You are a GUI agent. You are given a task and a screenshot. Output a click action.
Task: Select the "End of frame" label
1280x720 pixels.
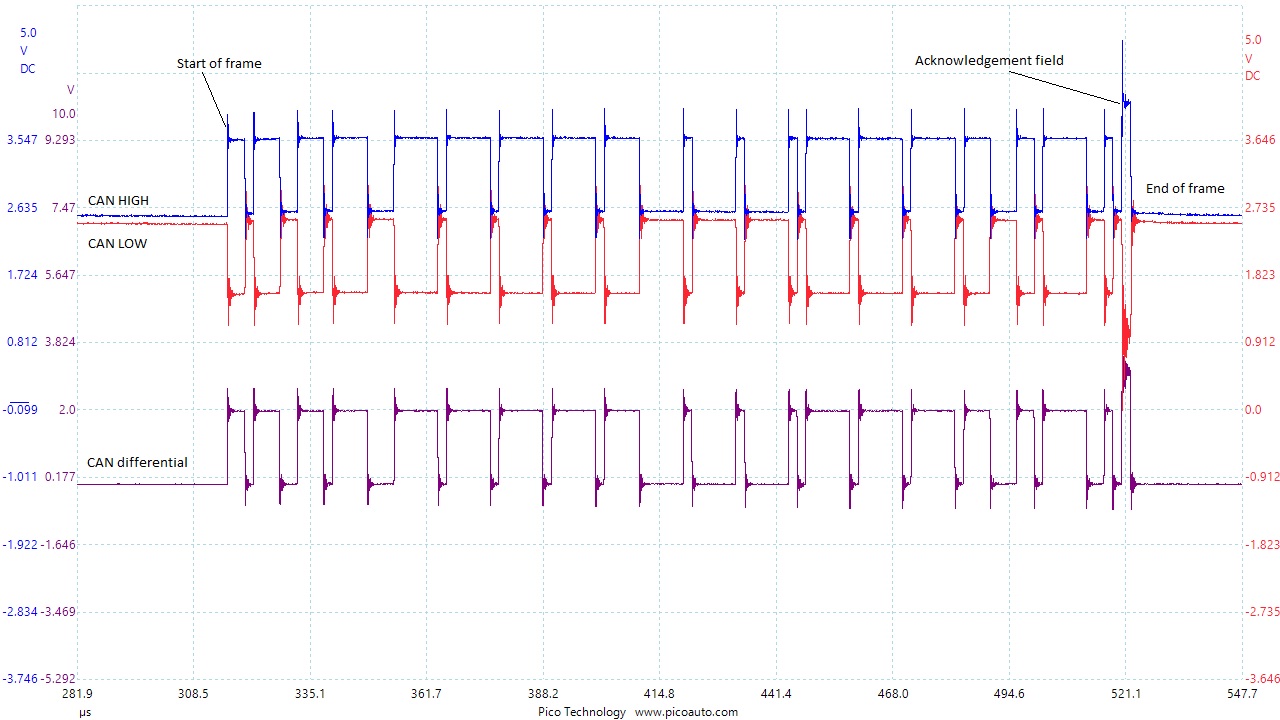[x=1184, y=188]
